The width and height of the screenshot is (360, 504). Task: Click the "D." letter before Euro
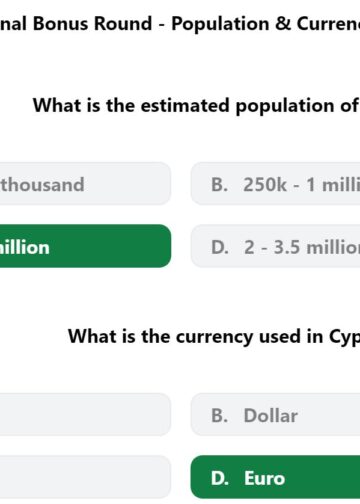[220, 478]
